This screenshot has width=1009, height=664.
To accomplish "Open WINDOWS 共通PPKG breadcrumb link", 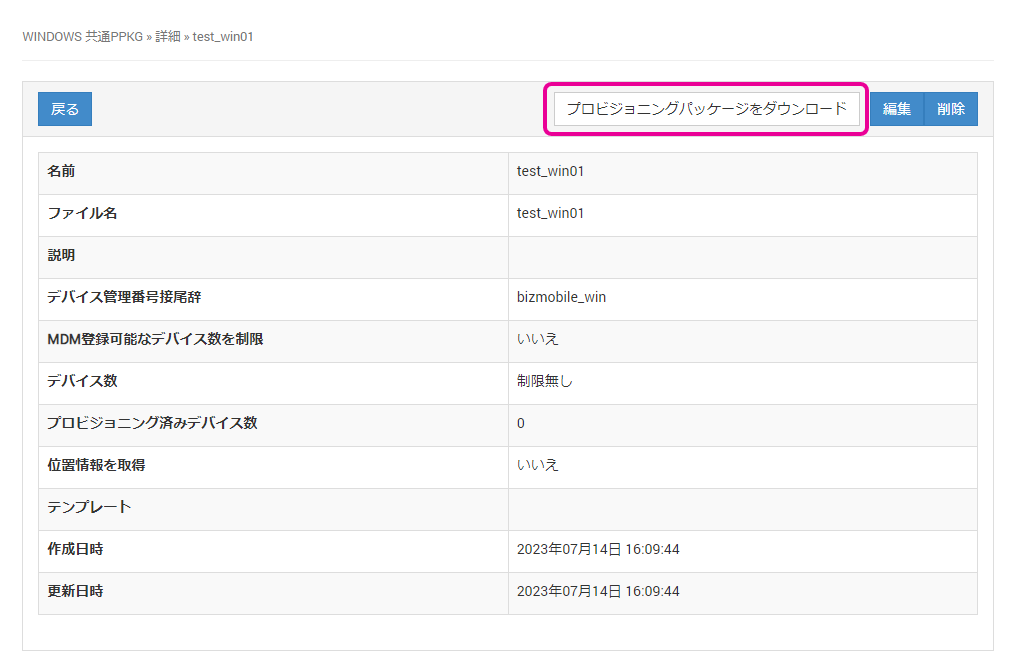I will (x=82, y=36).
